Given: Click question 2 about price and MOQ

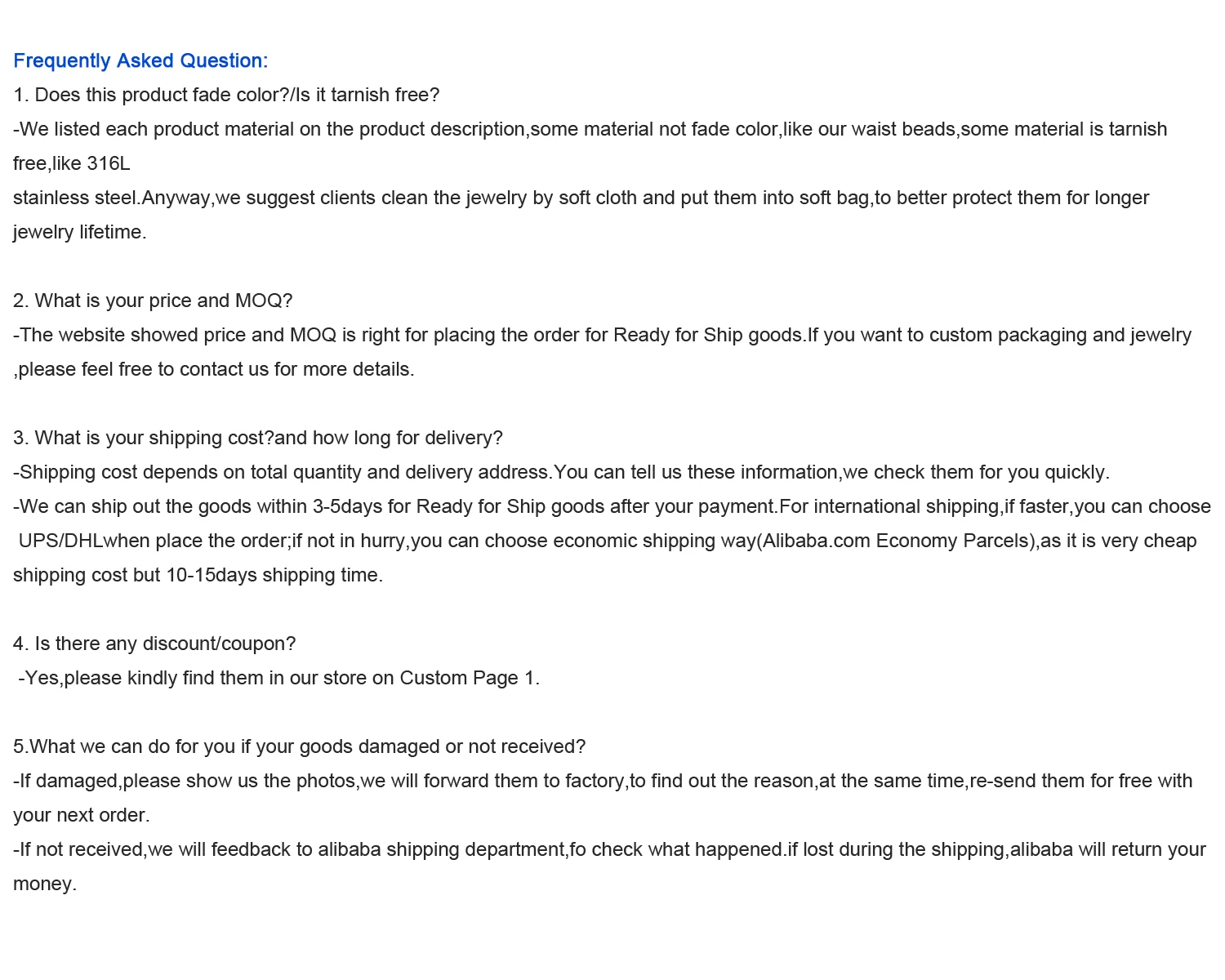Looking at the screenshot, I should tap(153, 301).
